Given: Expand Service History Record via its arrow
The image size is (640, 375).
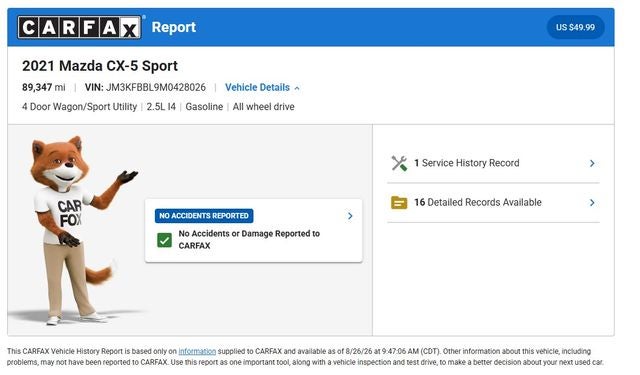Looking at the screenshot, I should [592, 163].
